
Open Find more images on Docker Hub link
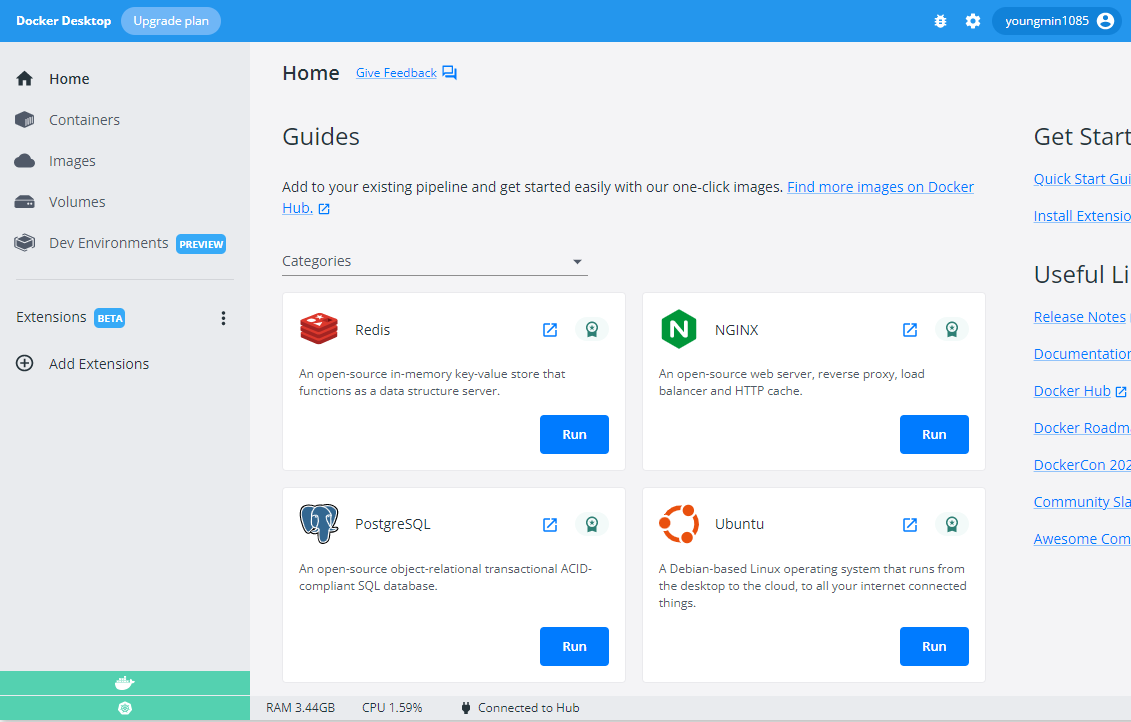click(x=880, y=187)
